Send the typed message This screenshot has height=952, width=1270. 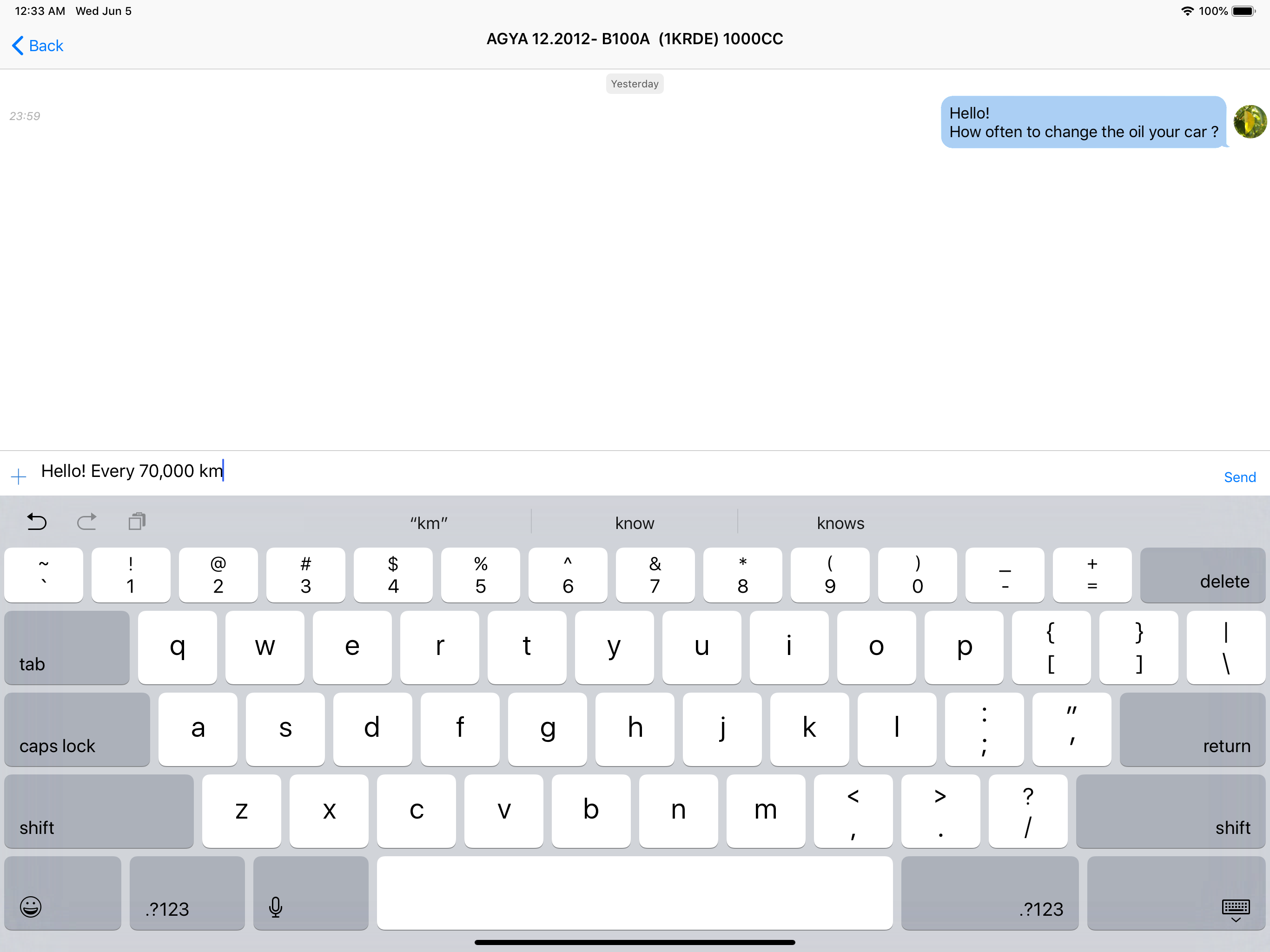1240,477
